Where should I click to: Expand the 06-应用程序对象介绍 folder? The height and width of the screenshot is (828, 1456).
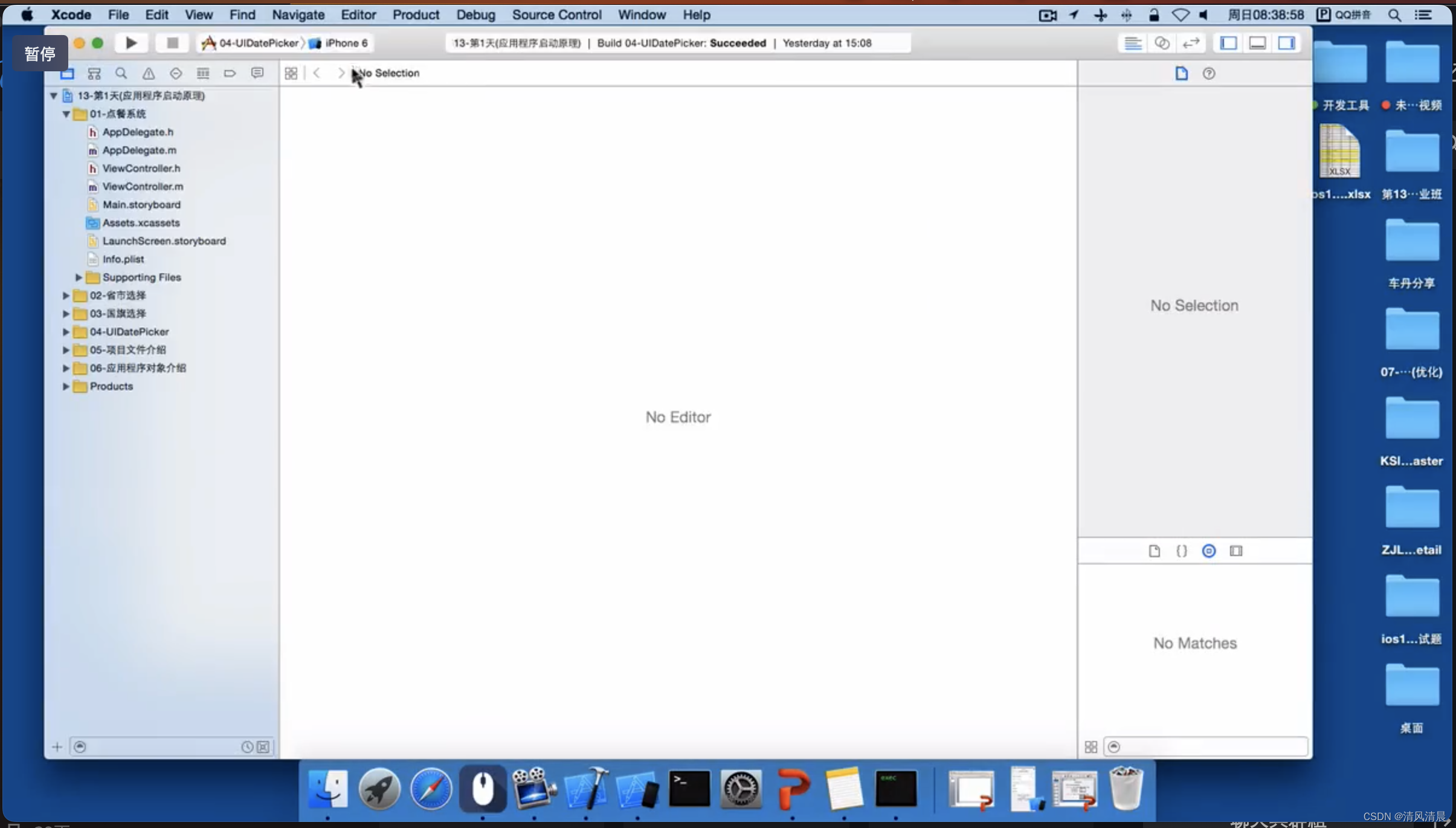coord(66,368)
